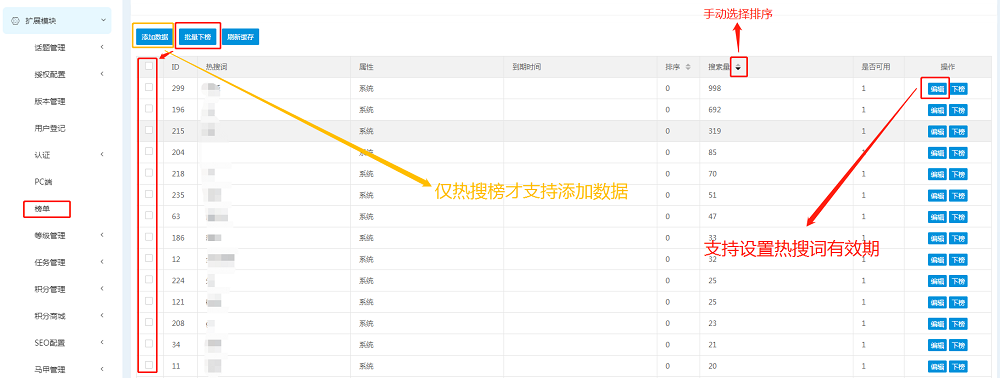This screenshot has height=378, width=1000.
Task: Click the 是否可用 column header
Action: tap(876, 67)
